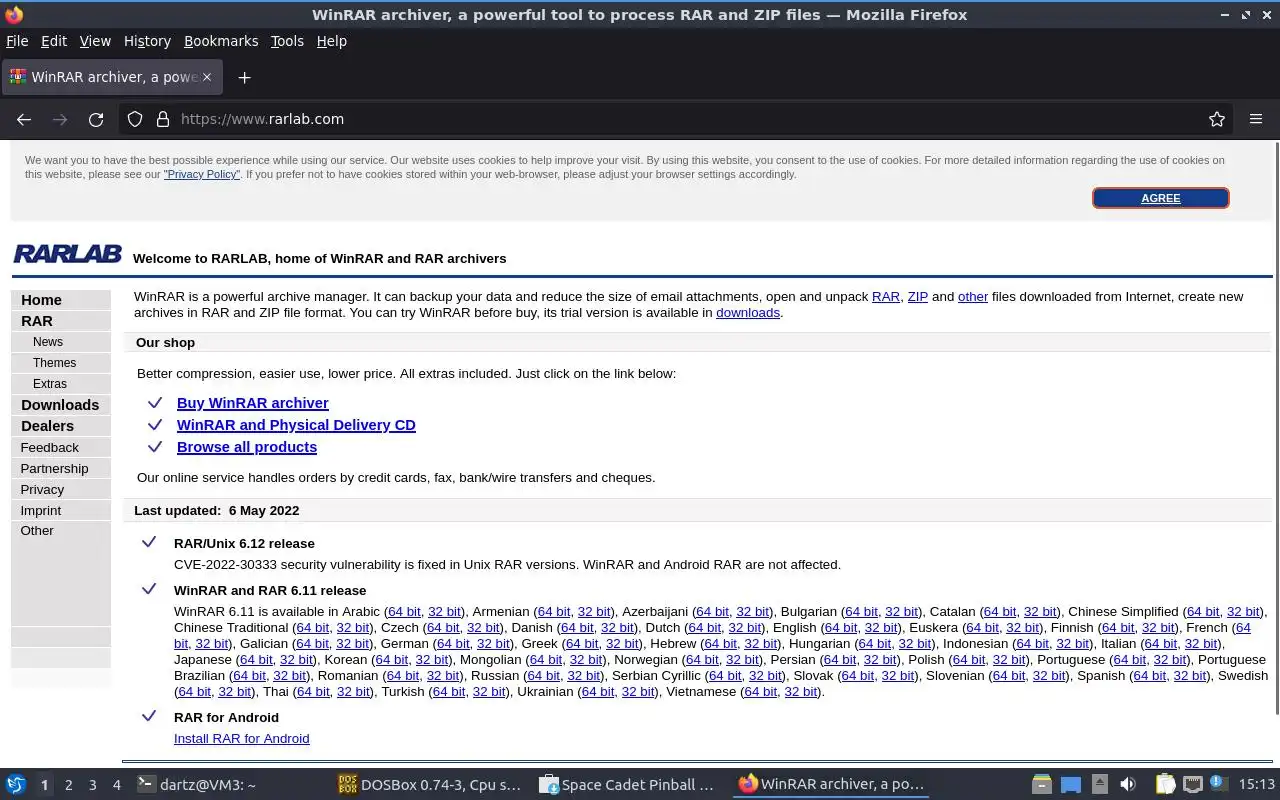This screenshot has height=800, width=1280.
Task: Close the WinRAR archiver tab
Action: click(x=207, y=77)
